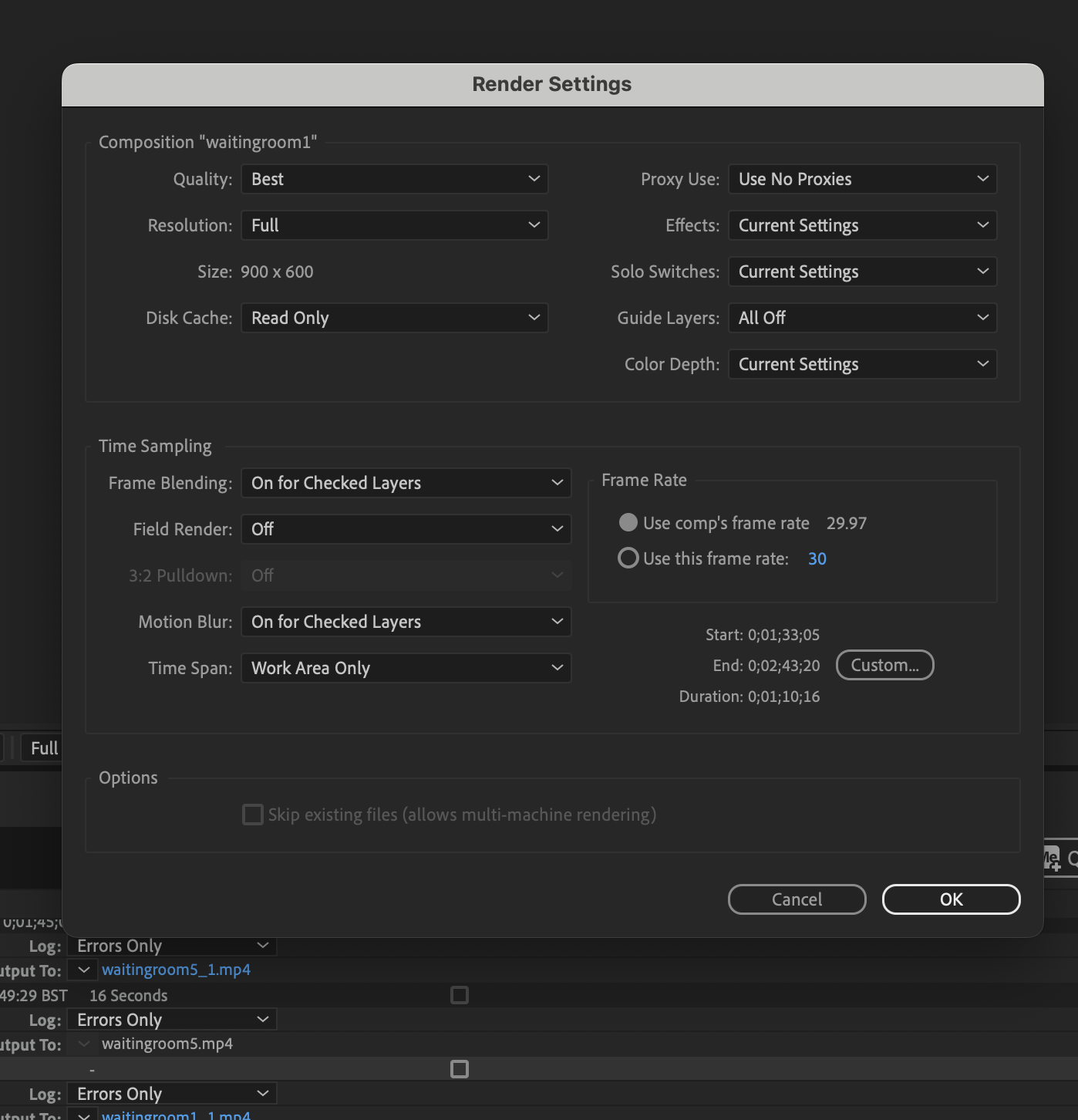Viewport: 1078px width, 1120px height.
Task: Enable "Skip existing files" checkbox
Action: point(252,815)
